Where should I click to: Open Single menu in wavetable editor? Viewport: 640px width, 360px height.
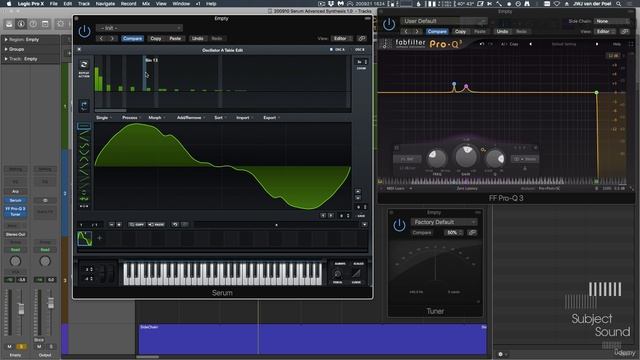point(104,118)
